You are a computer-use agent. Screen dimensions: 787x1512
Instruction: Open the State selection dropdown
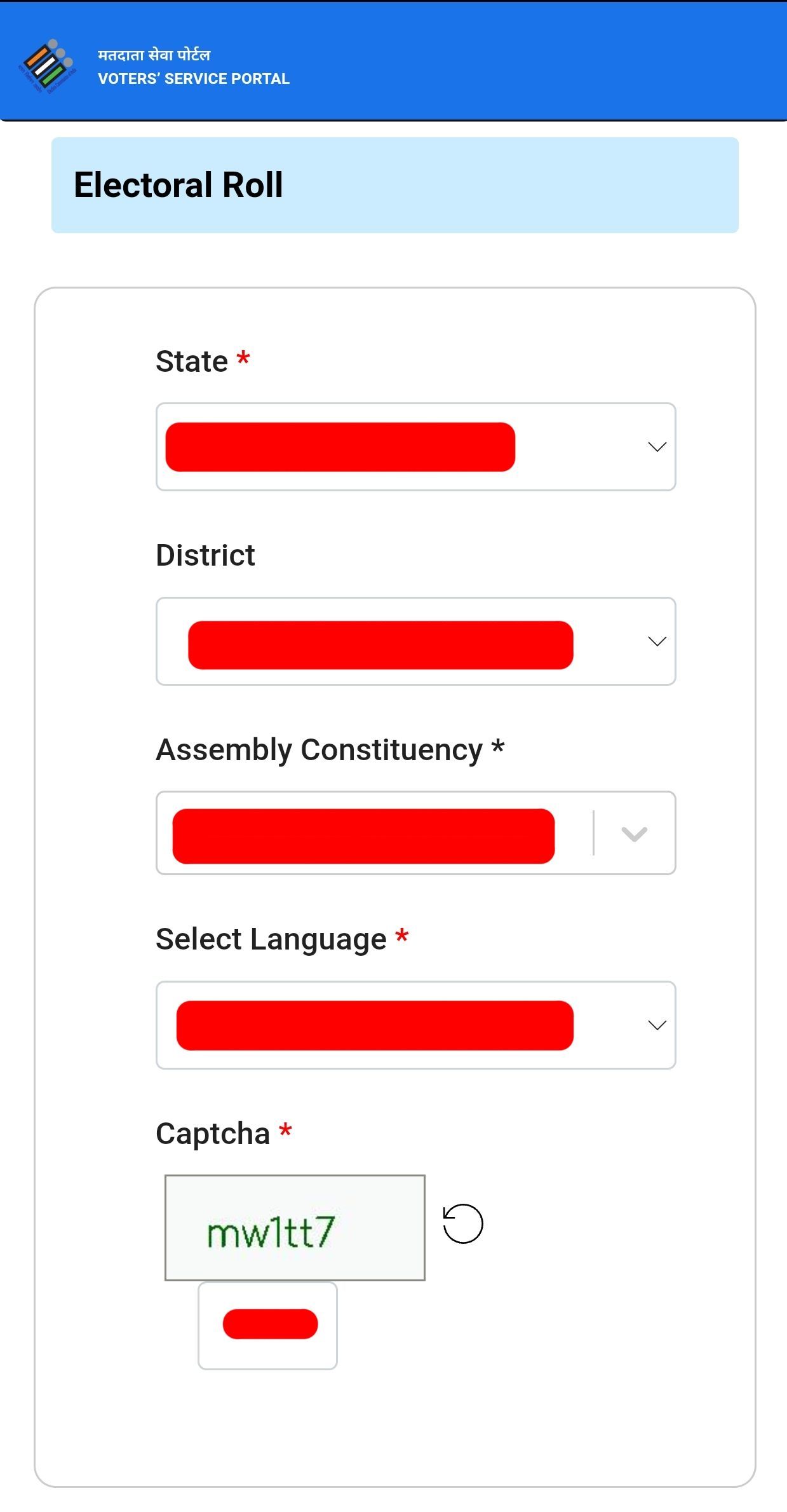click(416, 447)
